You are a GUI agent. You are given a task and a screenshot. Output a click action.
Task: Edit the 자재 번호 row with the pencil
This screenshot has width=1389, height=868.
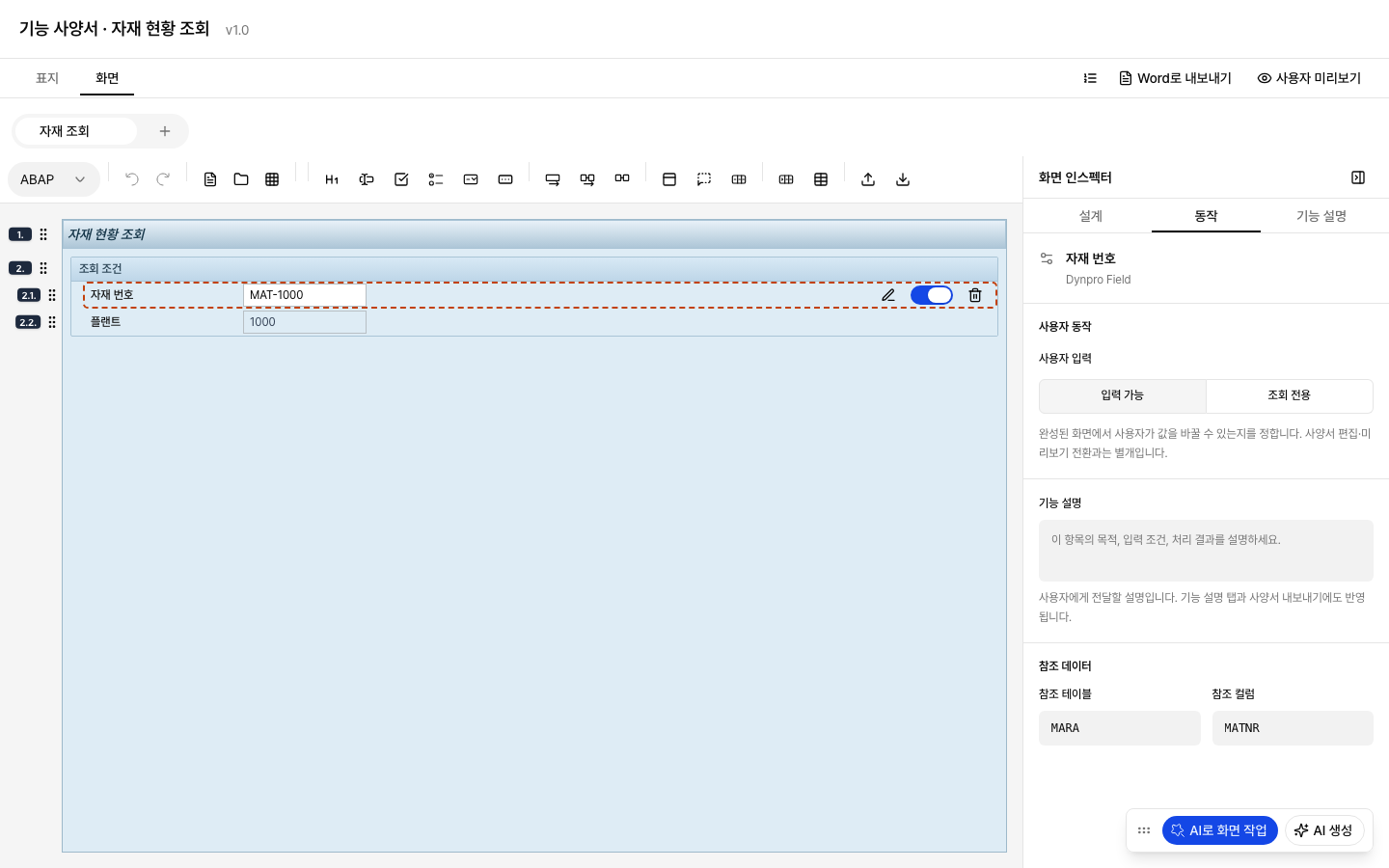click(888, 295)
